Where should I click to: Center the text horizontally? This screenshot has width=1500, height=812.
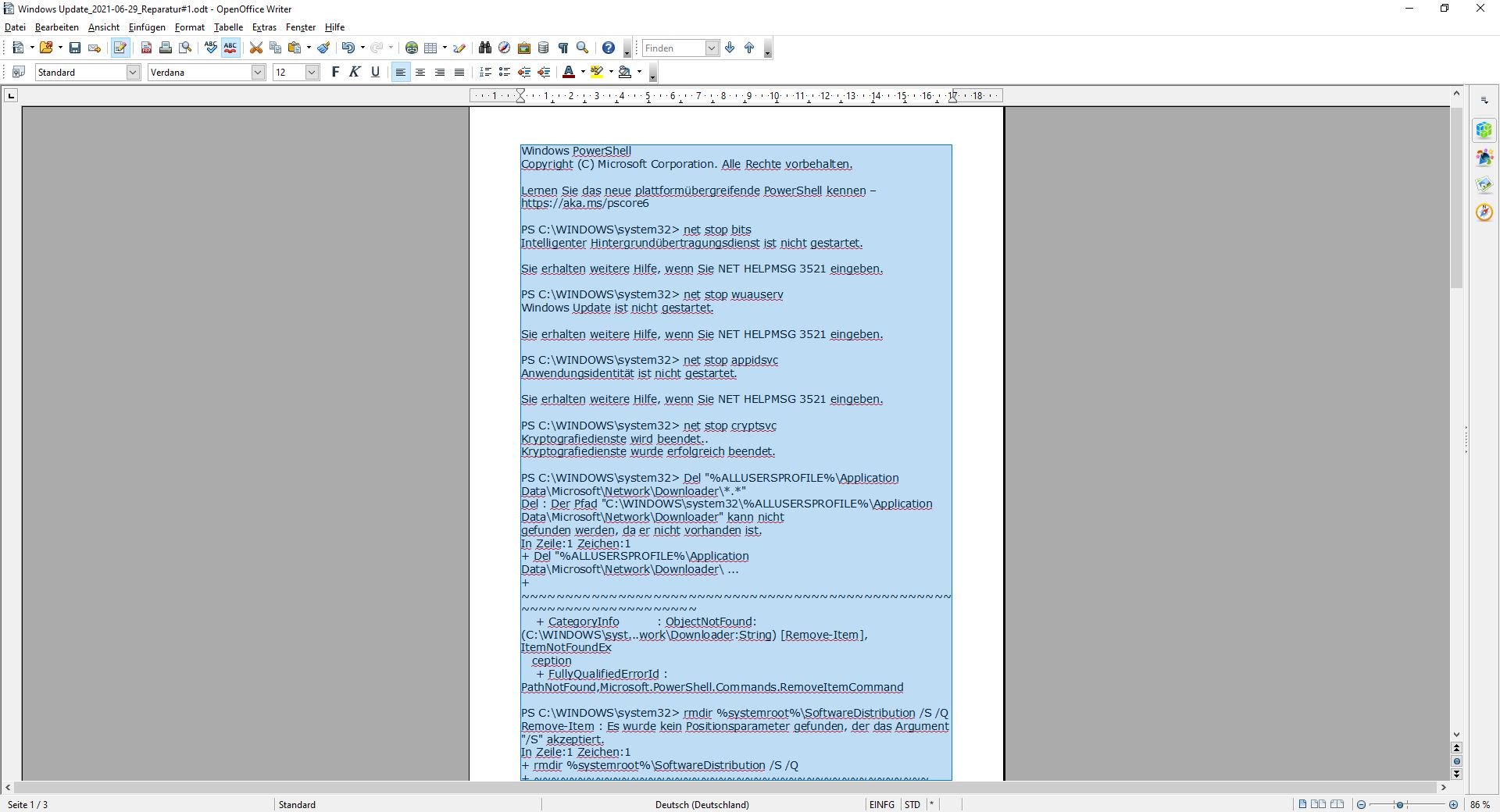[420, 73]
